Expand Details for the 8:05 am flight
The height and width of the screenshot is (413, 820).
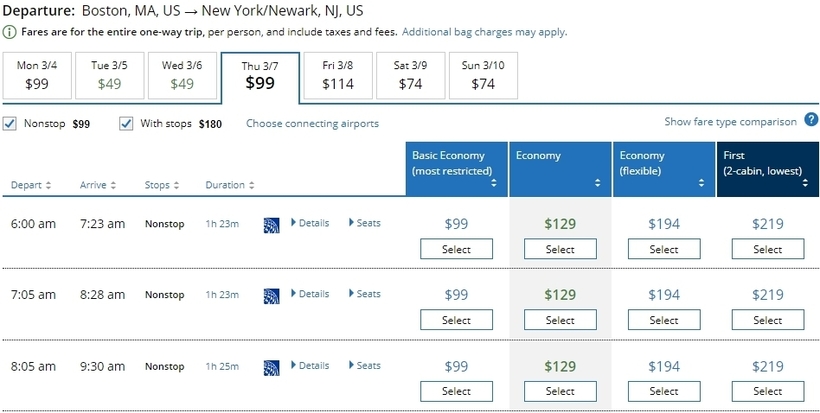pyautogui.click(x=310, y=365)
